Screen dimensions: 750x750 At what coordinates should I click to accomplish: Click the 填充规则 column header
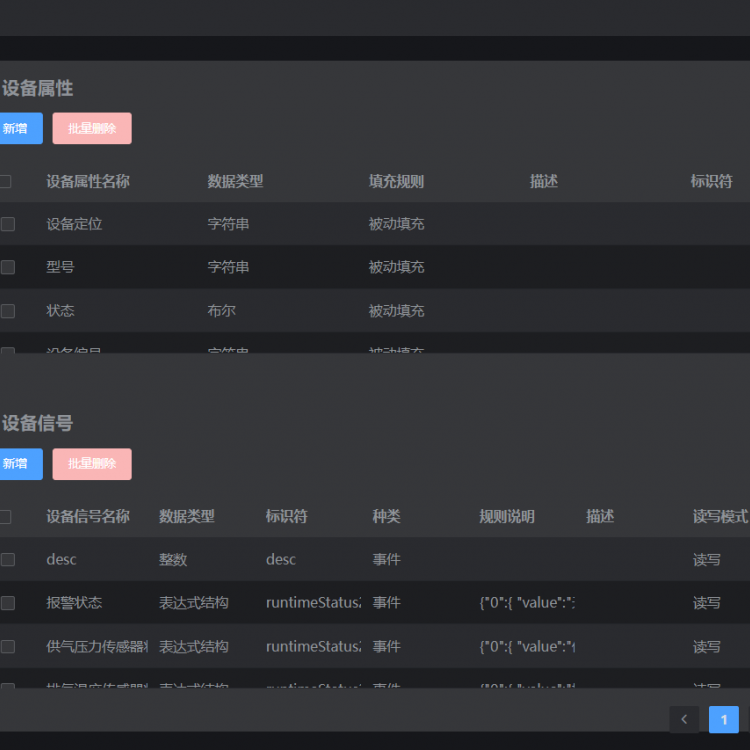(x=396, y=181)
